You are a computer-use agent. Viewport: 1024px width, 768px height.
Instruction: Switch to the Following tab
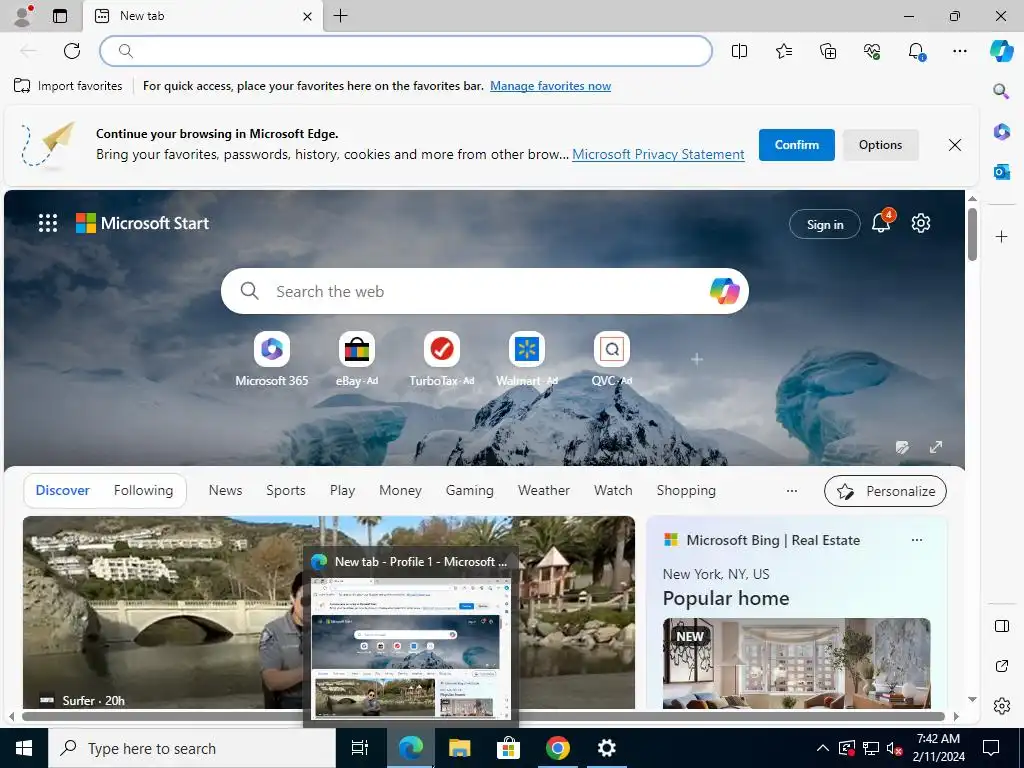(x=143, y=490)
